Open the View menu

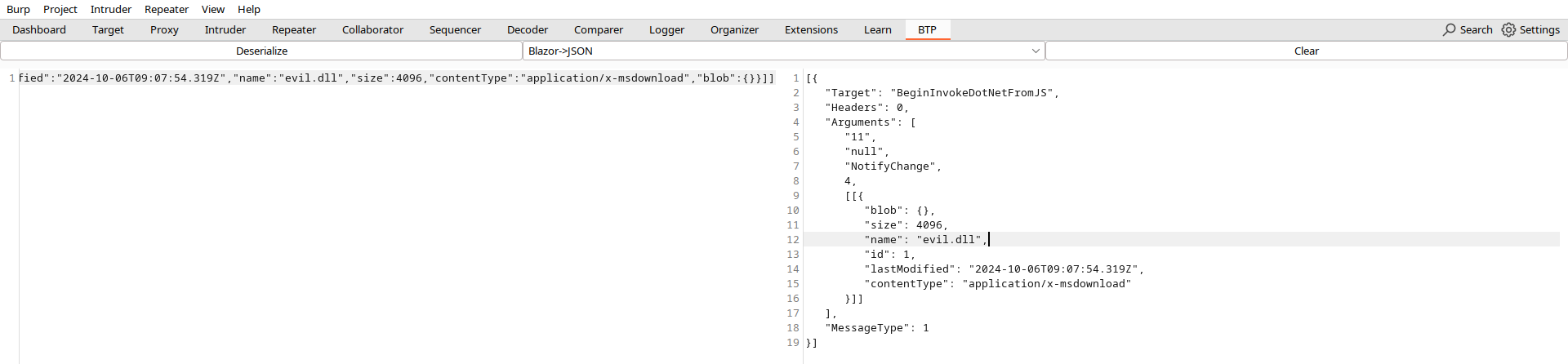click(213, 9)
